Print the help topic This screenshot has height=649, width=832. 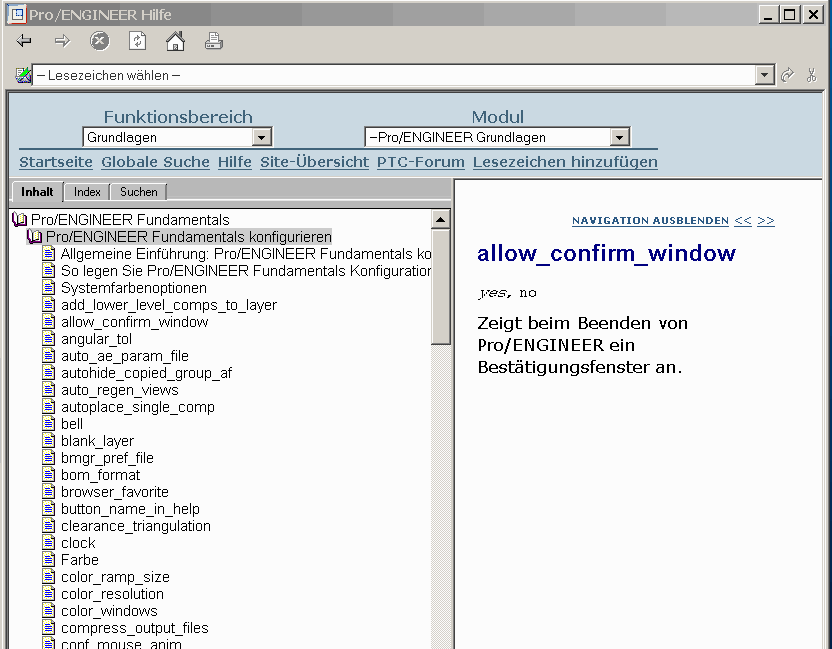[213, 41]
